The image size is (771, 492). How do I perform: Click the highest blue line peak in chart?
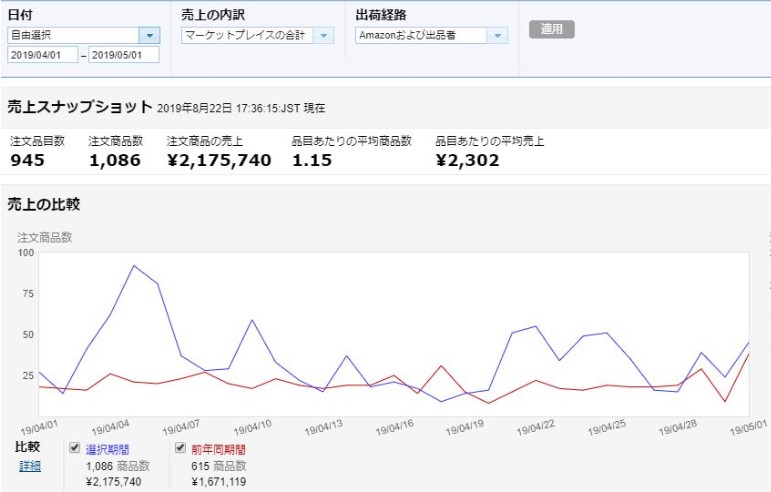tap(134, 266)
